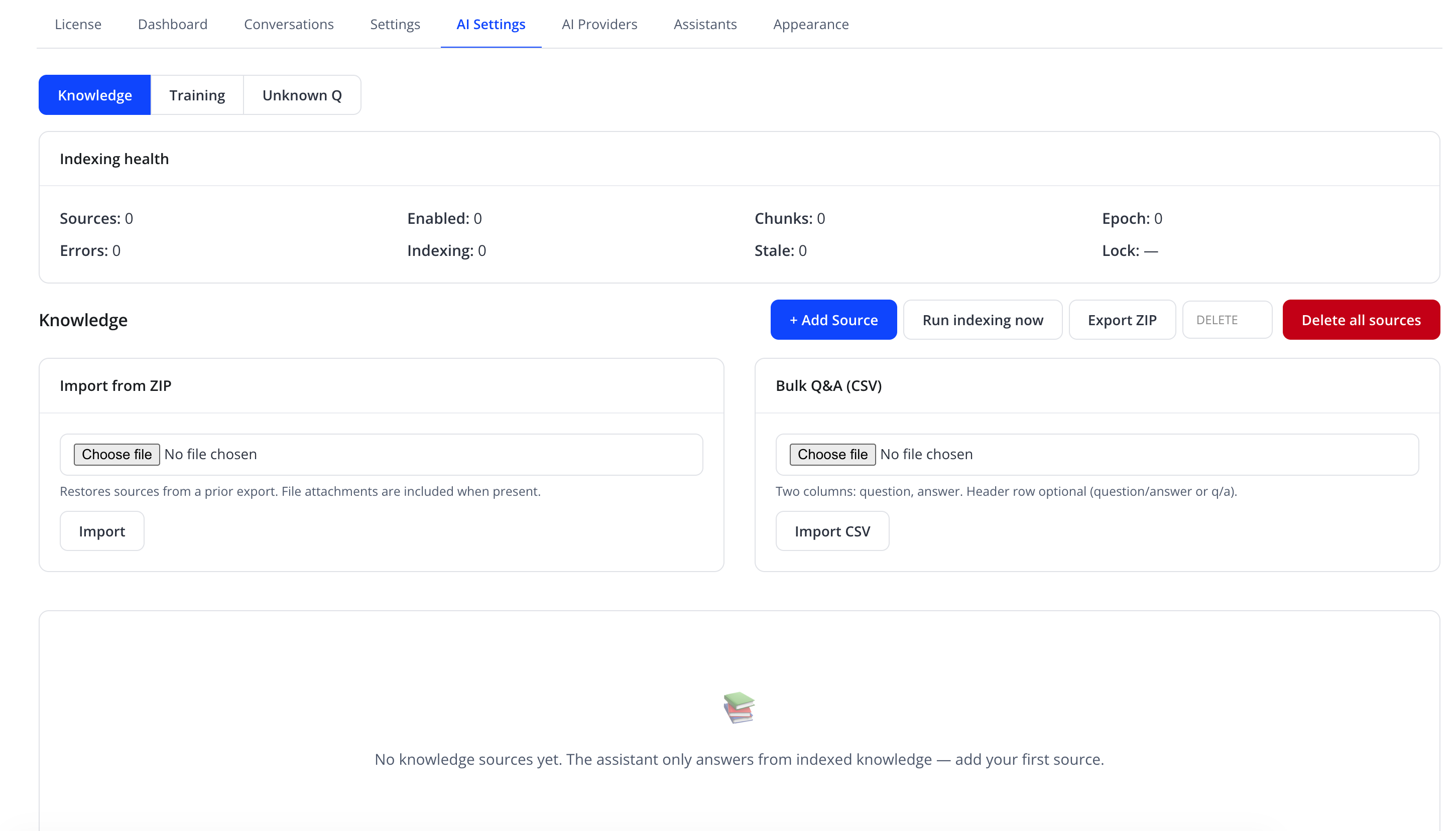This screenshot has width=1456, height=831.
Task: Open the License tab
Action: tap(78, 24)
